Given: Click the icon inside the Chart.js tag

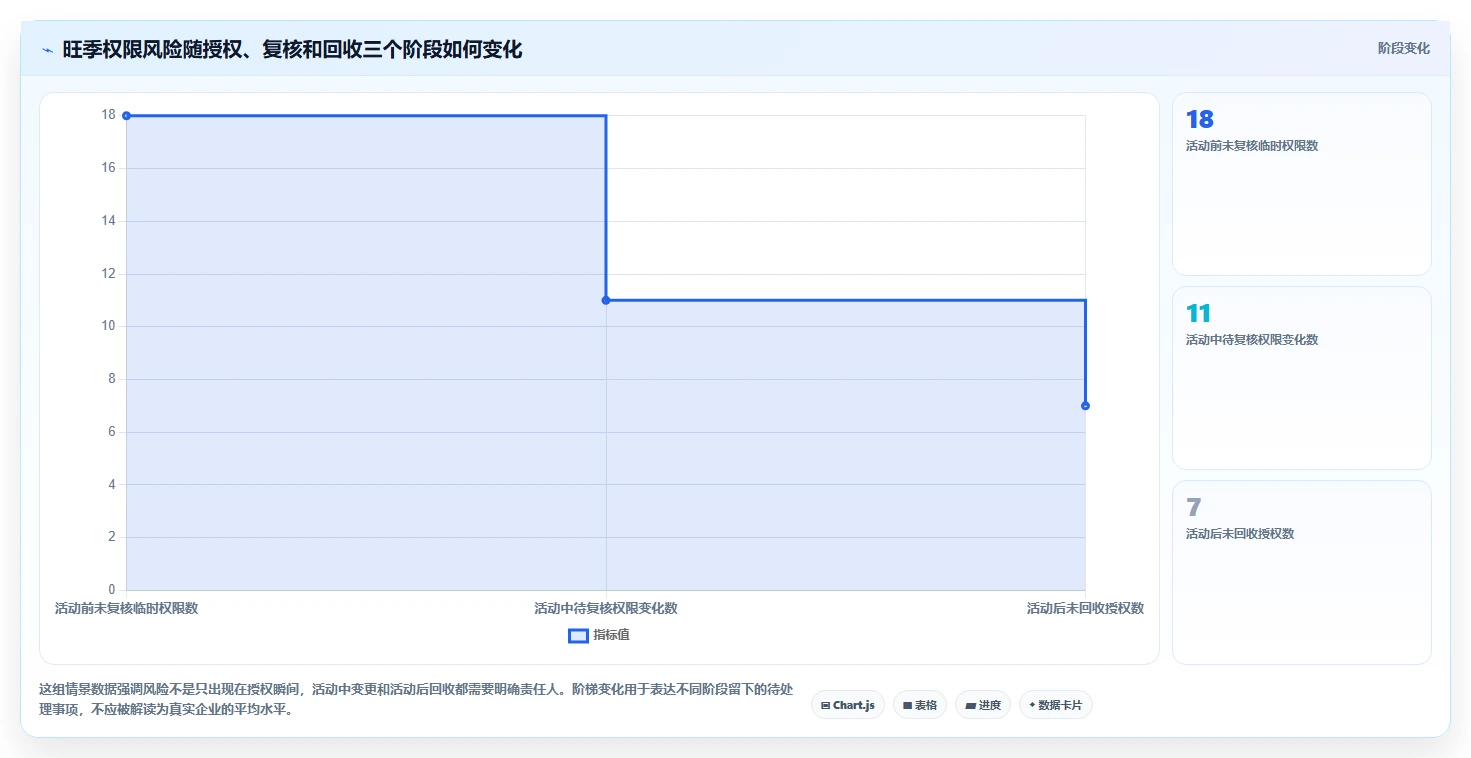Looking at the screenshot, I should click(x=825, y=705).
